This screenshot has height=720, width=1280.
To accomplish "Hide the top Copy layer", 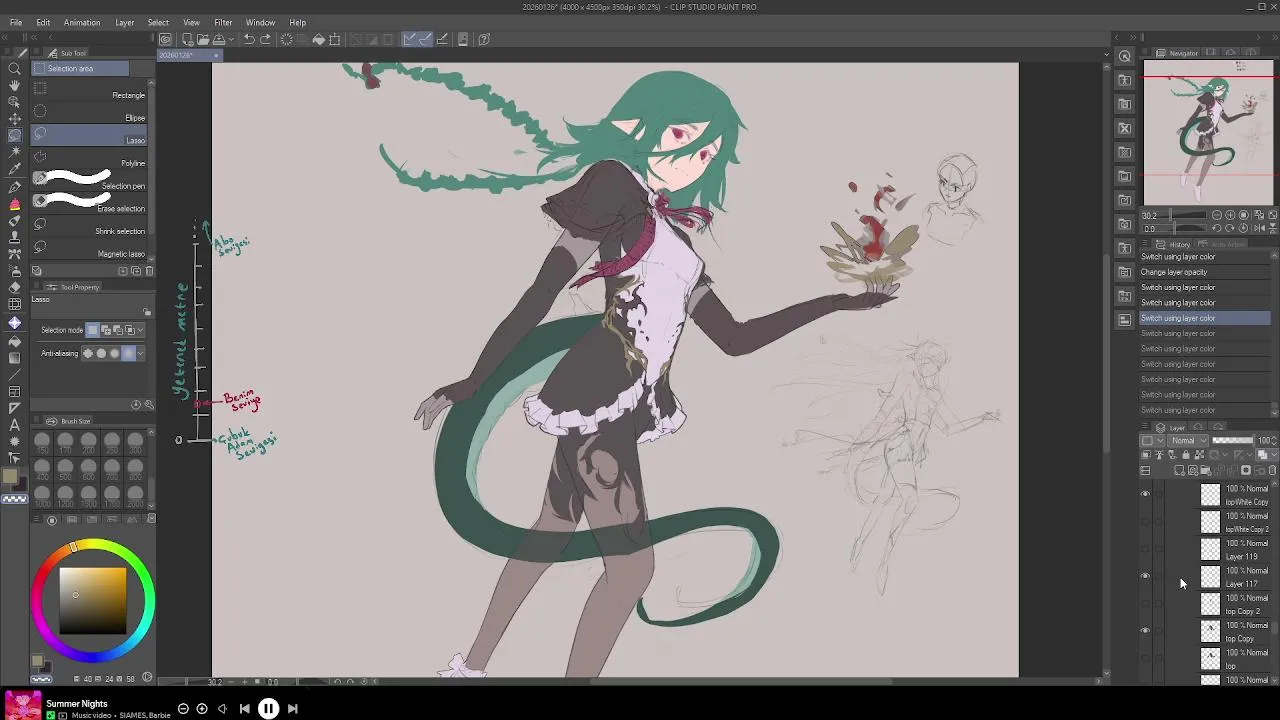I will (x=1145, y=631).
